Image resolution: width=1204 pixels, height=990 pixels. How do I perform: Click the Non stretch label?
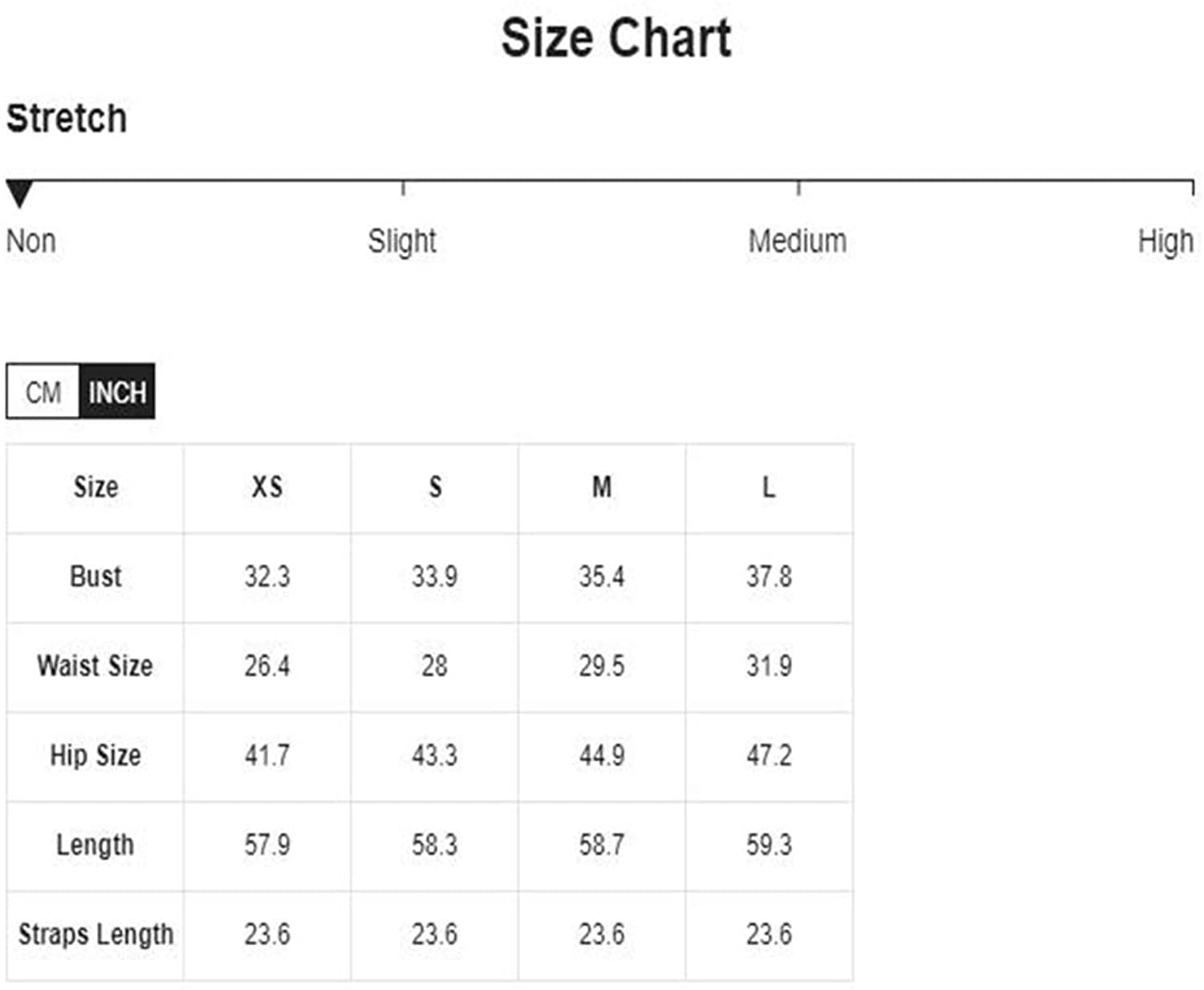coord(31,241)
